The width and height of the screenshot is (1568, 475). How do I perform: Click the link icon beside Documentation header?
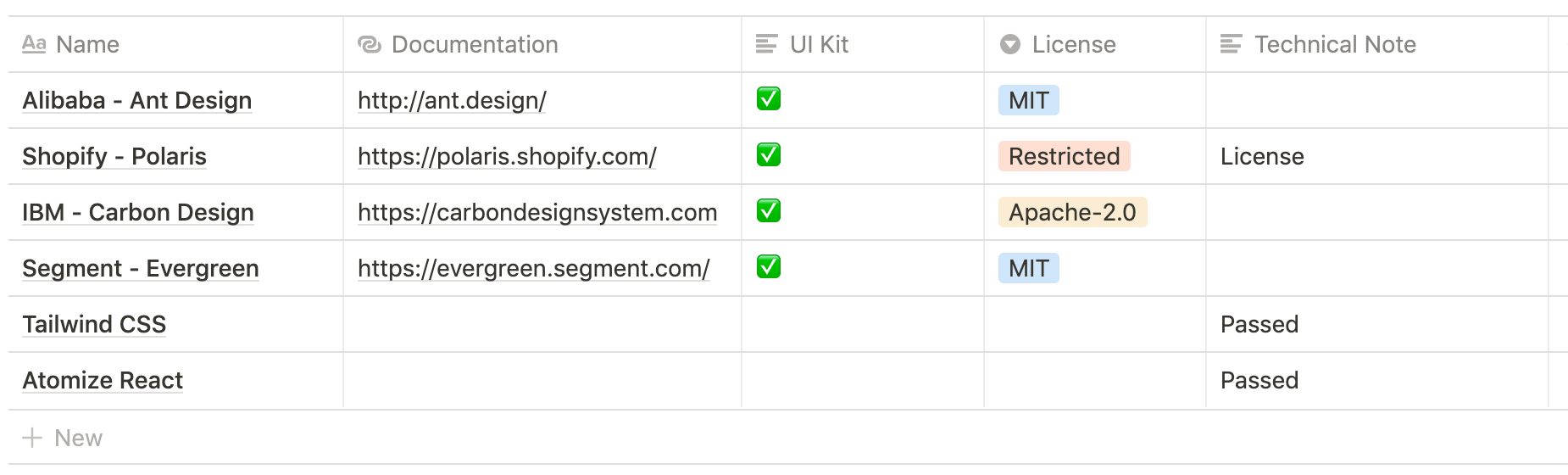click(x=370, y=44)
